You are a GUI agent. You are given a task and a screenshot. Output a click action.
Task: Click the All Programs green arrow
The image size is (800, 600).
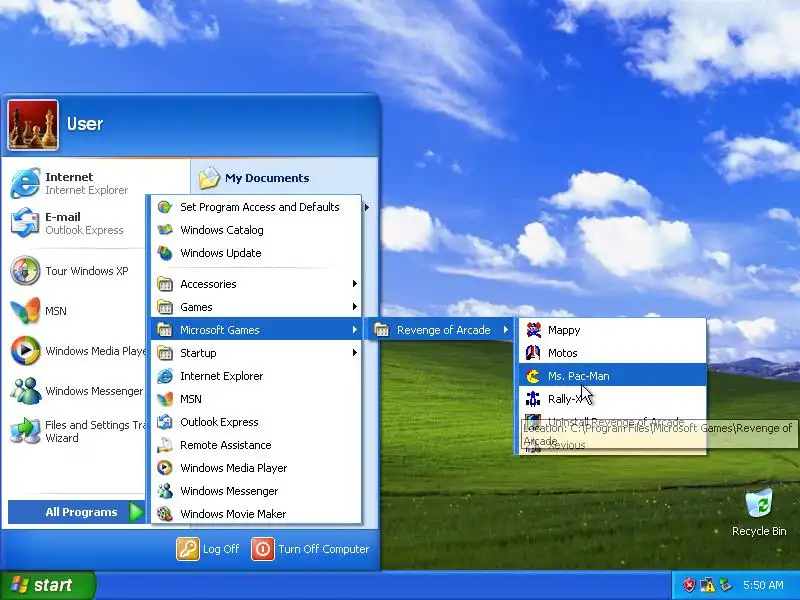click(136, 512)
